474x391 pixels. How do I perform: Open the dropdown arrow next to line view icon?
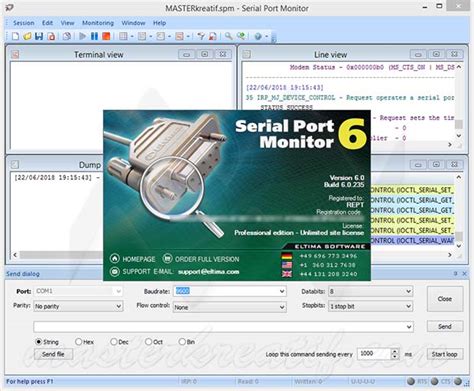coord(151,36)
